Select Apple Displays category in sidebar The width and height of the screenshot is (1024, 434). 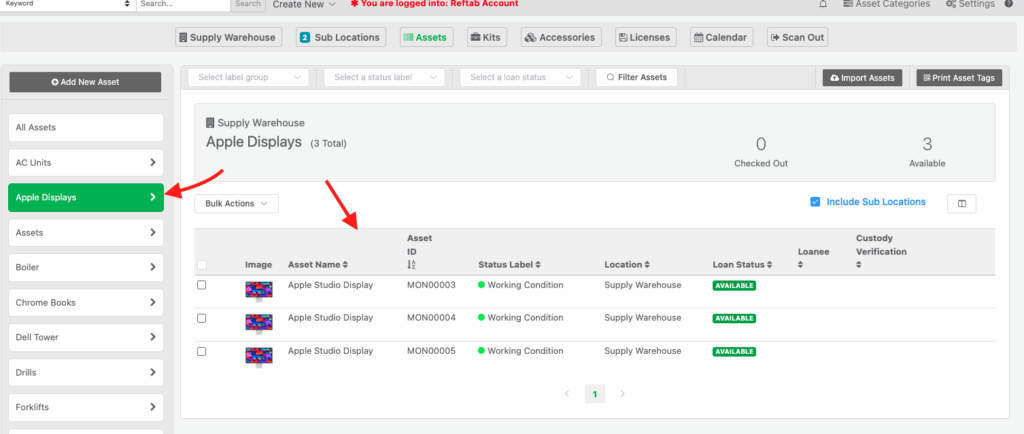86,197
